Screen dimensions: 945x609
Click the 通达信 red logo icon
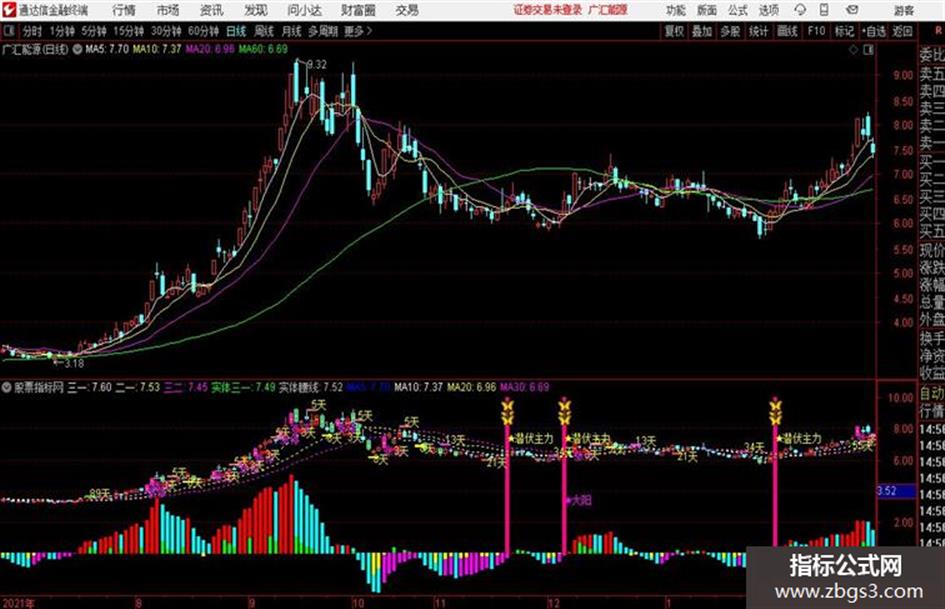pos(9,10)
